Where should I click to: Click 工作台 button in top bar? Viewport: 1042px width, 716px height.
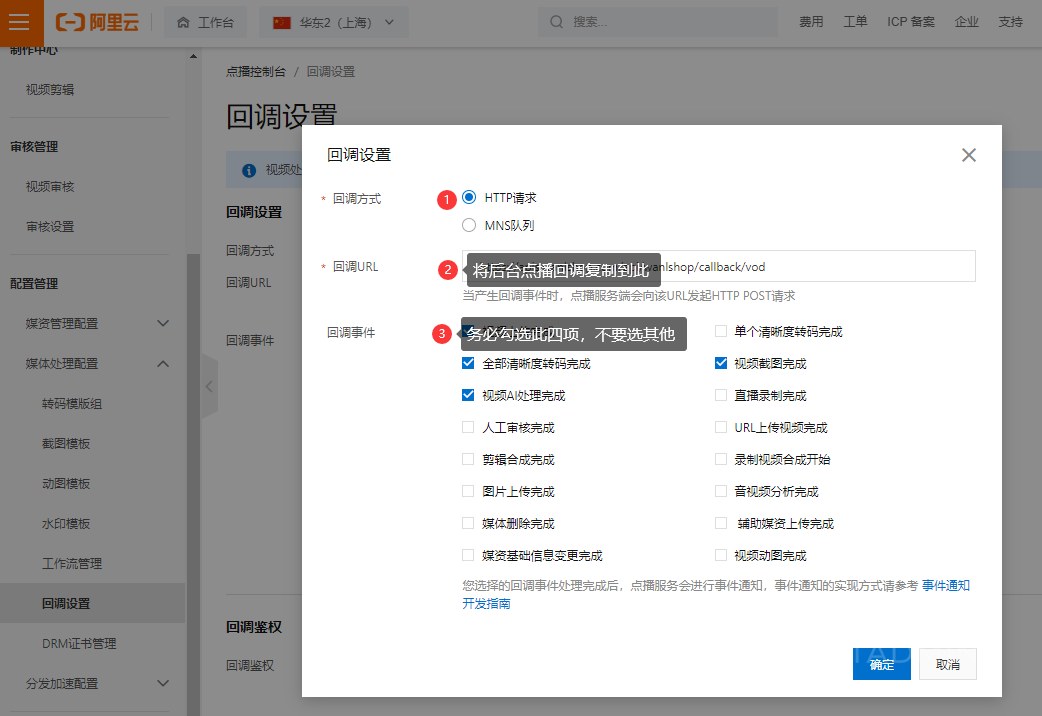tap(205, 23)
